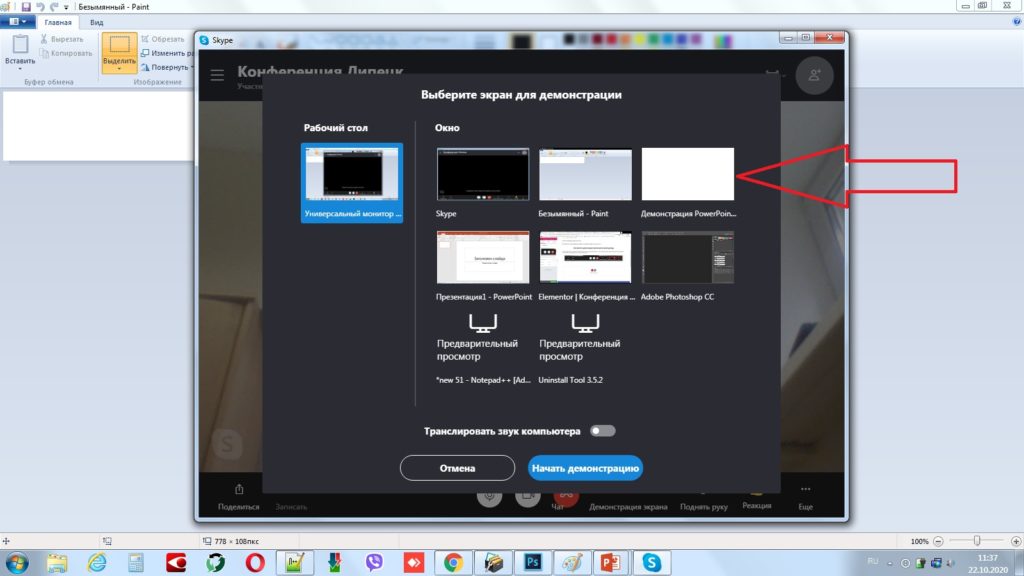Select the Безымянный - Paint window thumbnail

pos(585,174)
